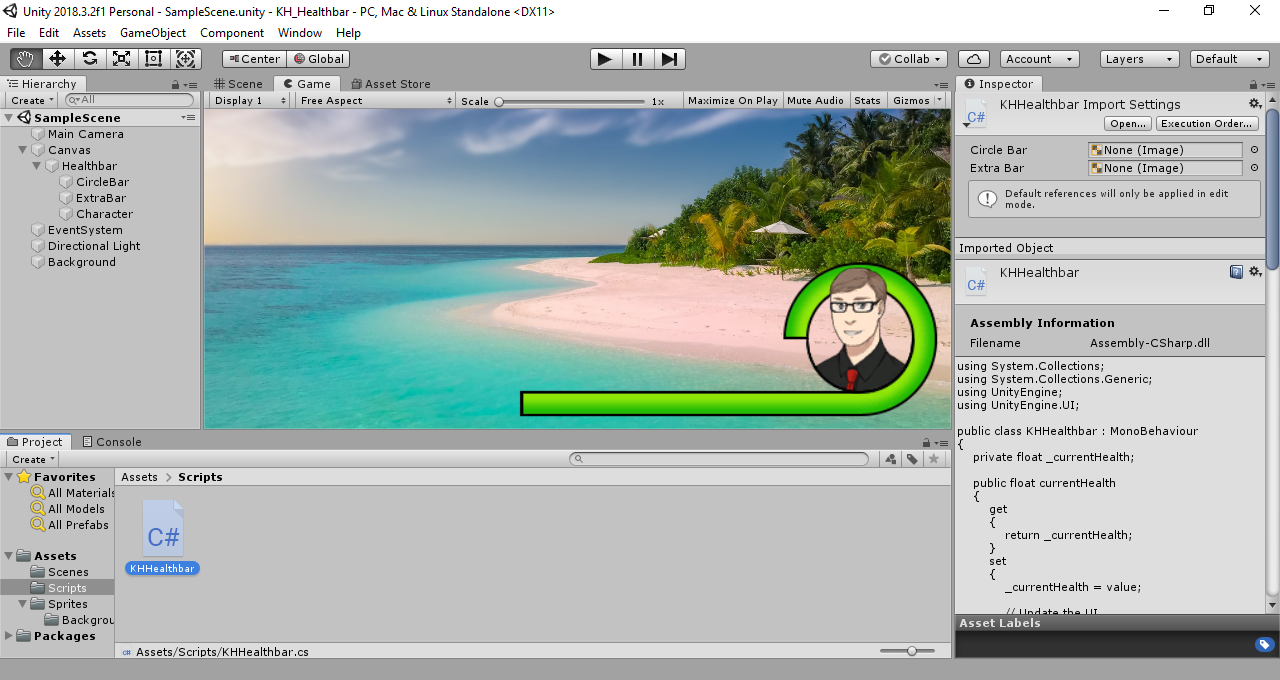This screenshot has width=1280, height=680.
Task: Mute Audio in the Game view
Action: click(815, 100)
